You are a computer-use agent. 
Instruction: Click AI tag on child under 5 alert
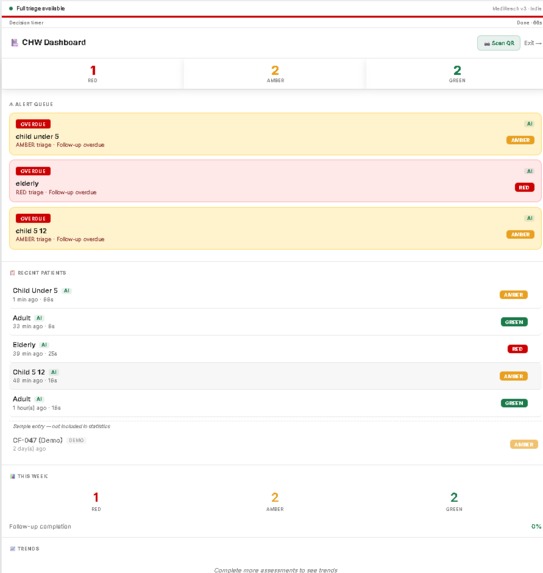coord(529,124)
